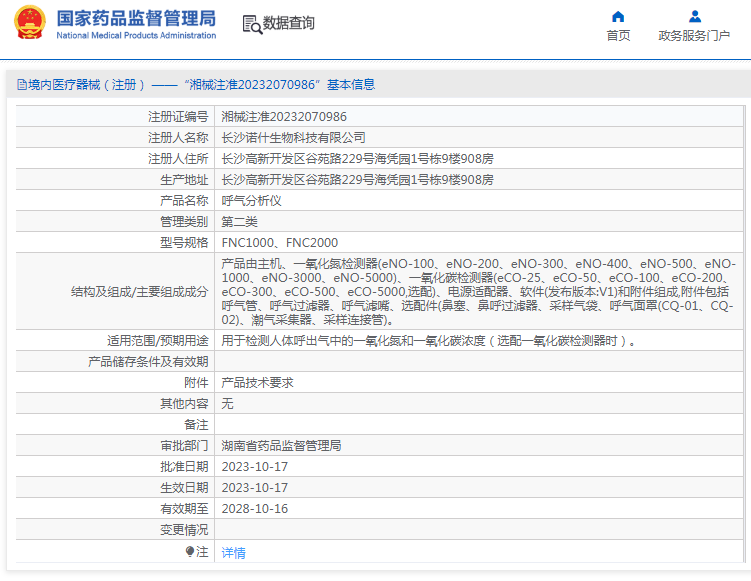Go to 首页 link
This screenshot has width=751, height=581.
(618, 35)
